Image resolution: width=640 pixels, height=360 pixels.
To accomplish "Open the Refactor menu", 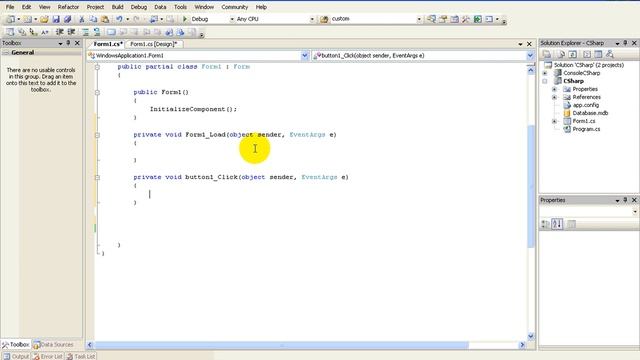I will (68, 7).
